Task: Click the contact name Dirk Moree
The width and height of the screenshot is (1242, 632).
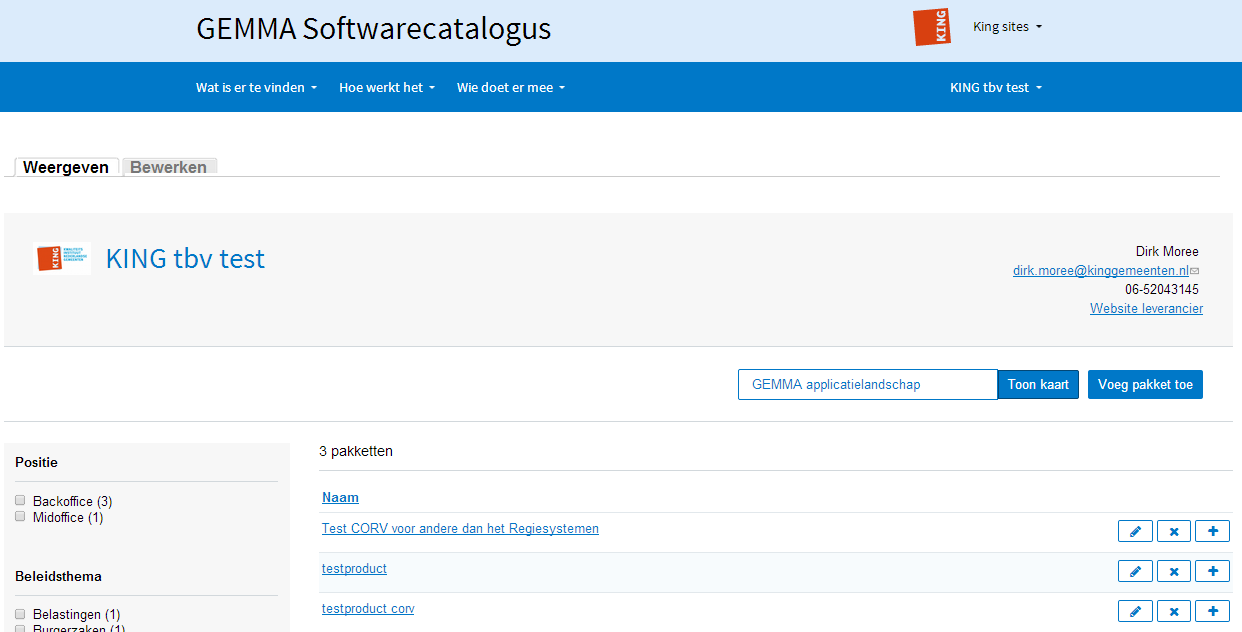Action: (x=1167, y=251)
